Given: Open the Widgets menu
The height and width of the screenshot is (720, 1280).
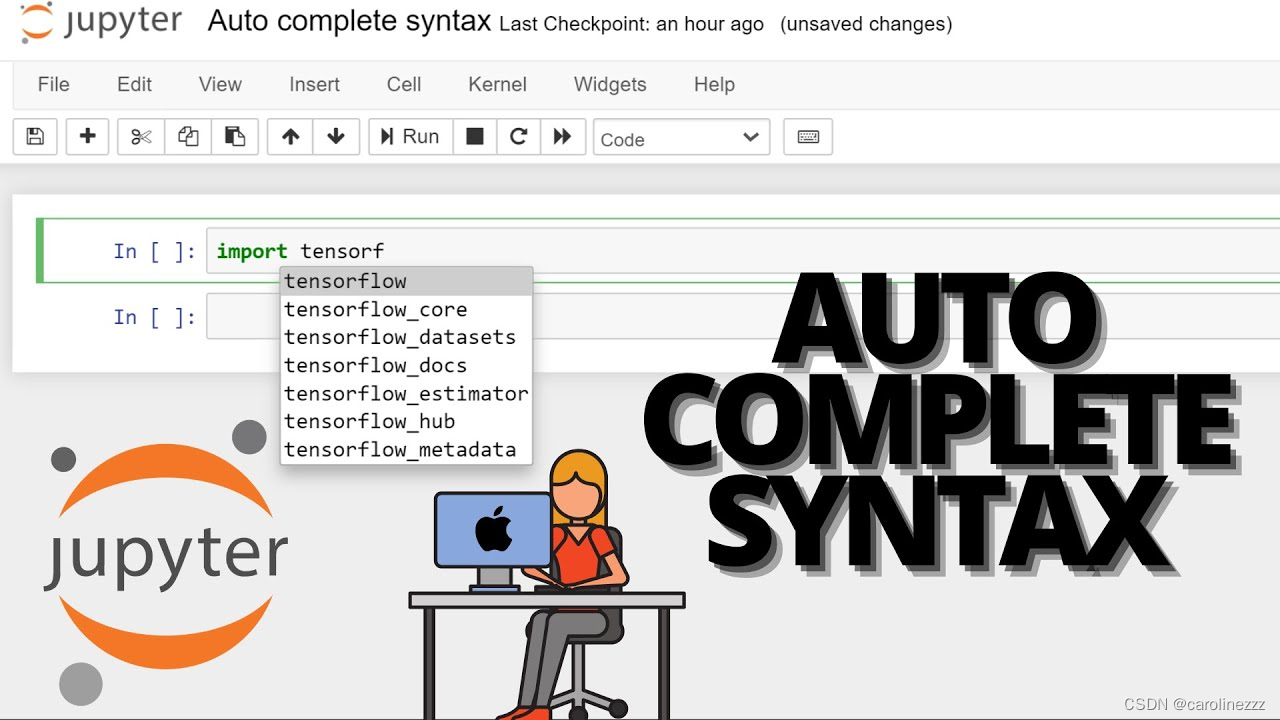Looking at the screenshot, I should click(610, 85).
